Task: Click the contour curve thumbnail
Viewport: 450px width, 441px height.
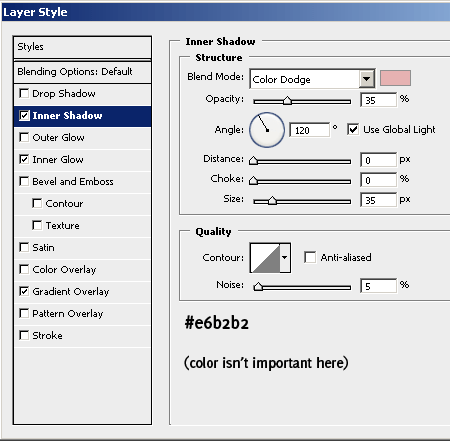Action: tap(265, 258)
